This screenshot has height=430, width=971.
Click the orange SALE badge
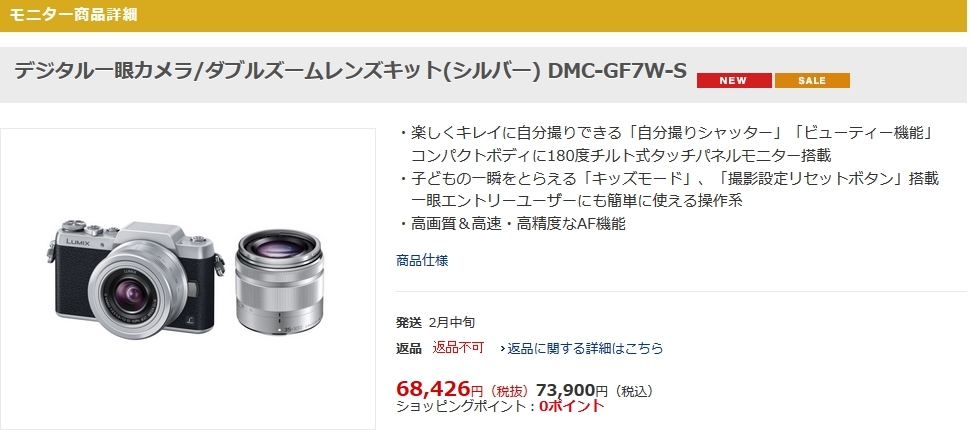[812, 81]
